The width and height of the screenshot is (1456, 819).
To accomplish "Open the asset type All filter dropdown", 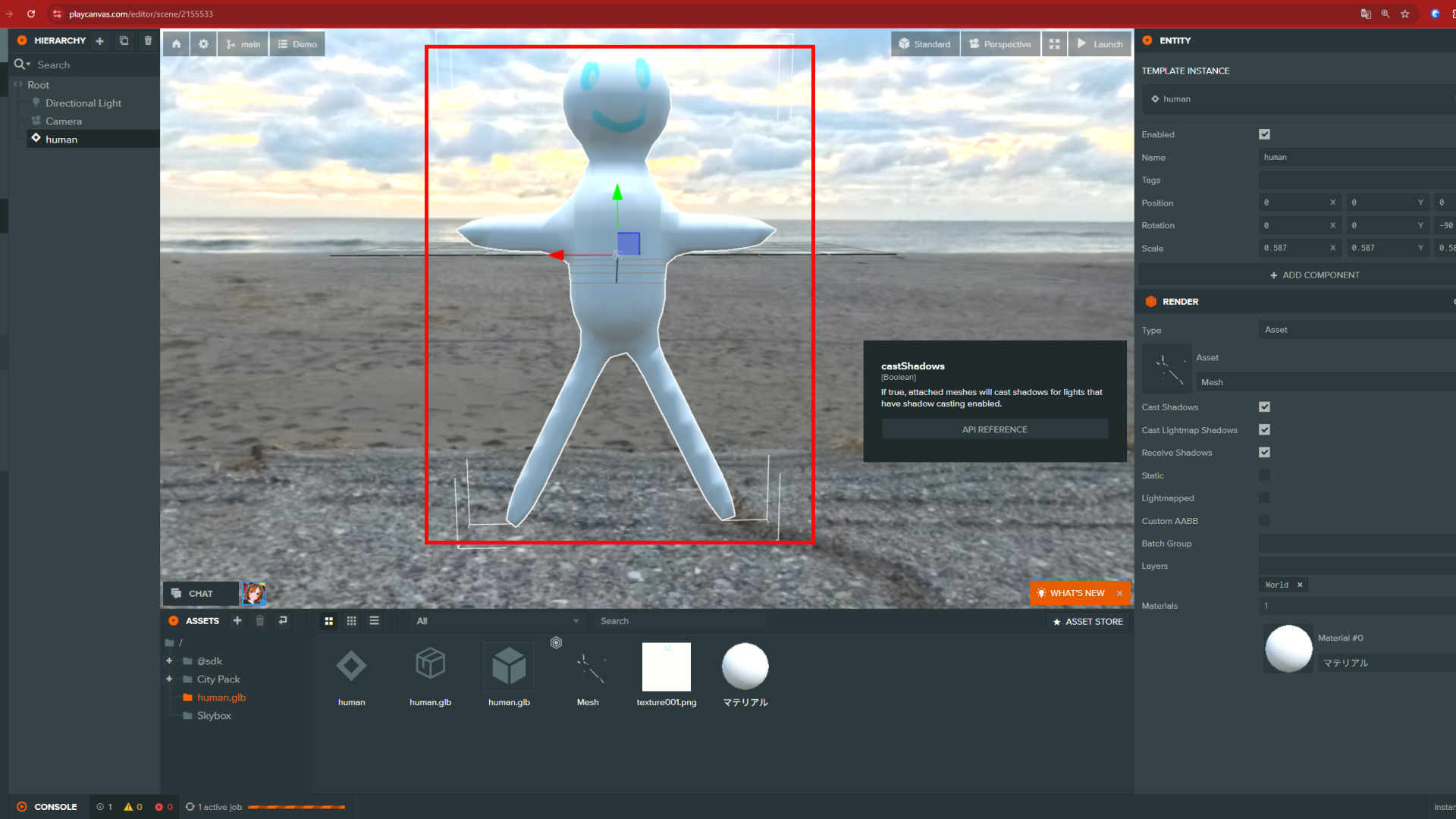I will pyautogui.click(x=497, y=621).
